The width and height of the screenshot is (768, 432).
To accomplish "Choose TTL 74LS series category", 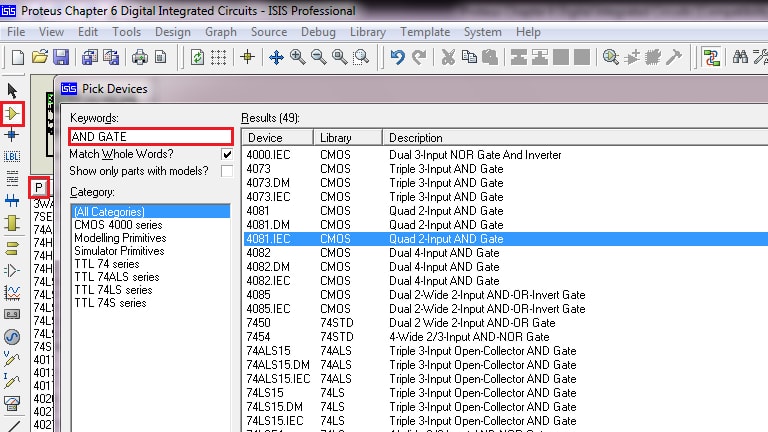I will tap(113, 290).
